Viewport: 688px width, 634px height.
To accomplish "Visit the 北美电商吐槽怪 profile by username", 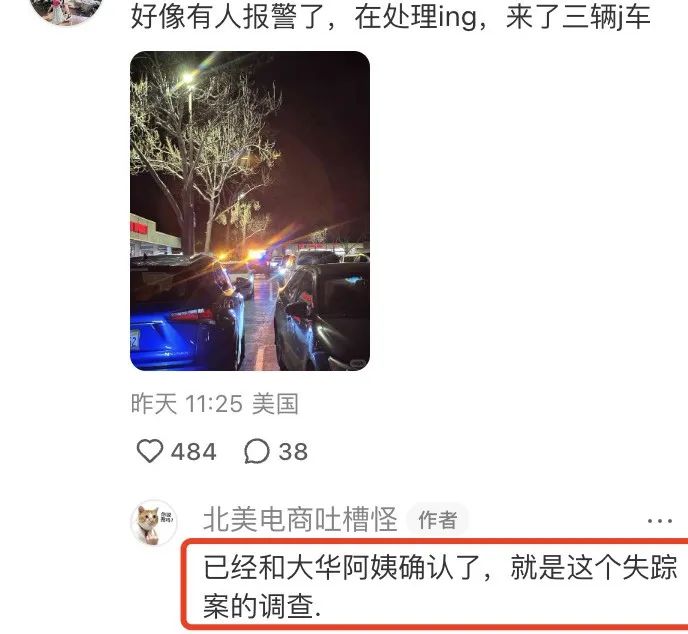I will [x=300, y=519].
